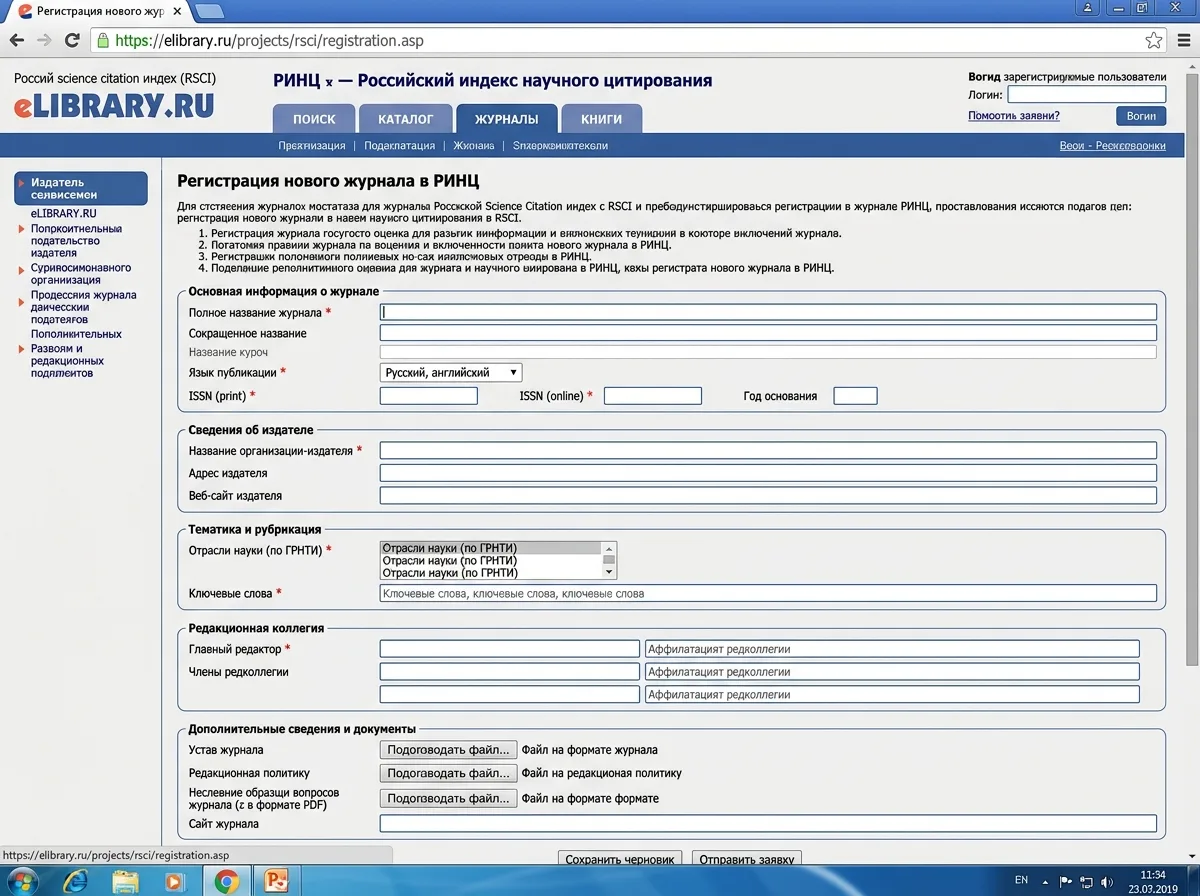Open File Explorer from the taskbar

[x=125, y=882]
